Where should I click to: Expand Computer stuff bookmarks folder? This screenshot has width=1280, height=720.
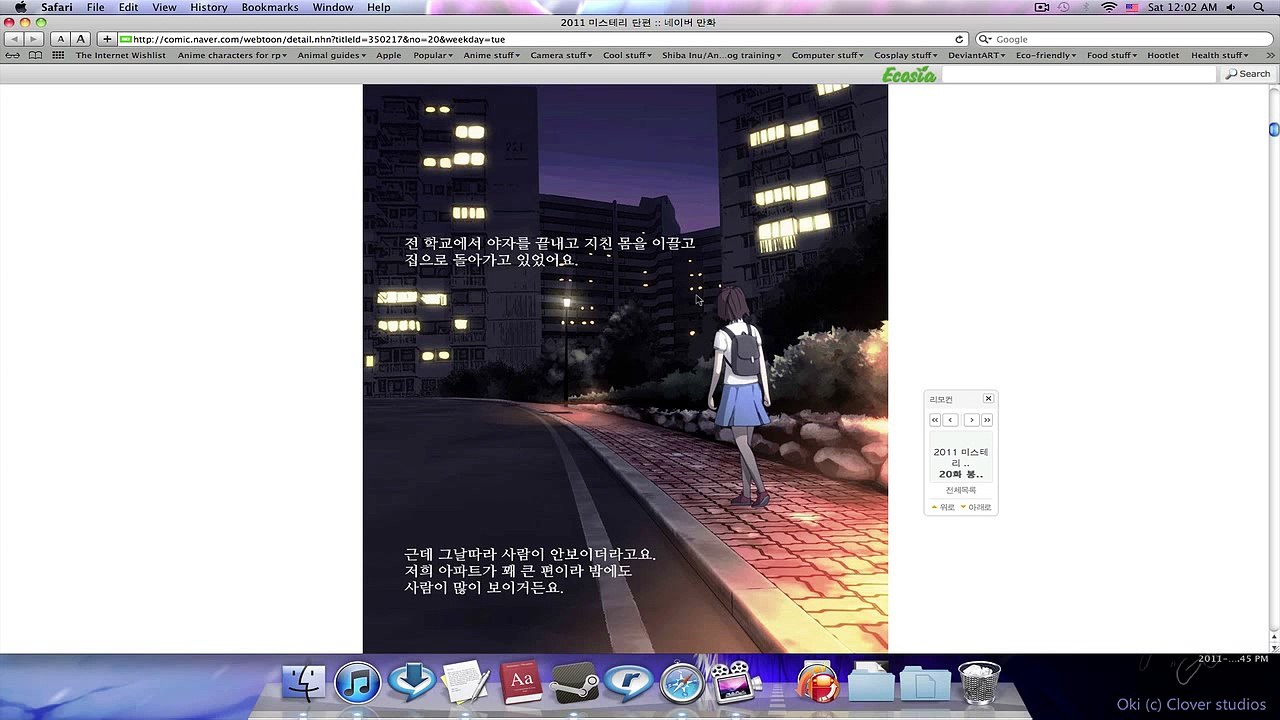coord(828,55)
